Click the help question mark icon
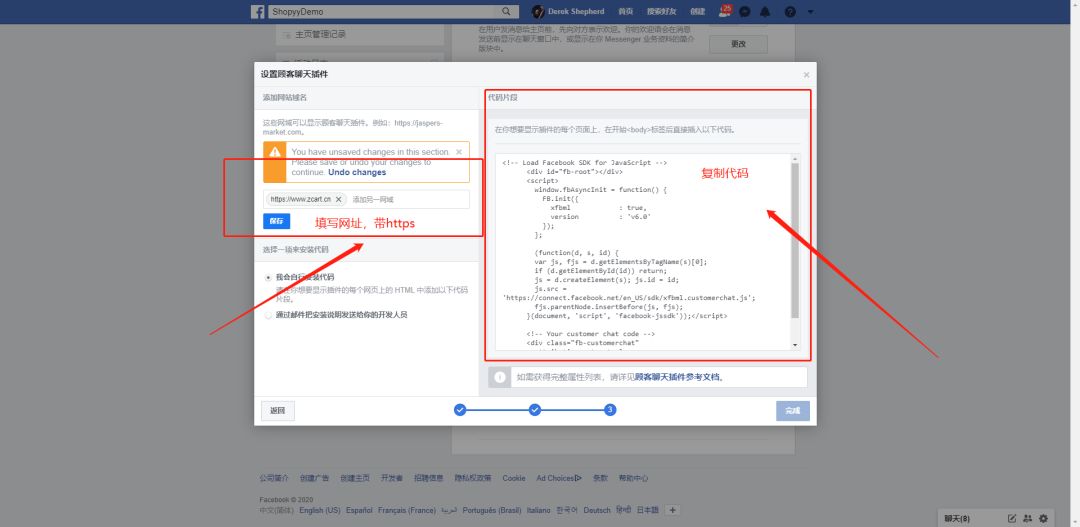 pos(790,12)
